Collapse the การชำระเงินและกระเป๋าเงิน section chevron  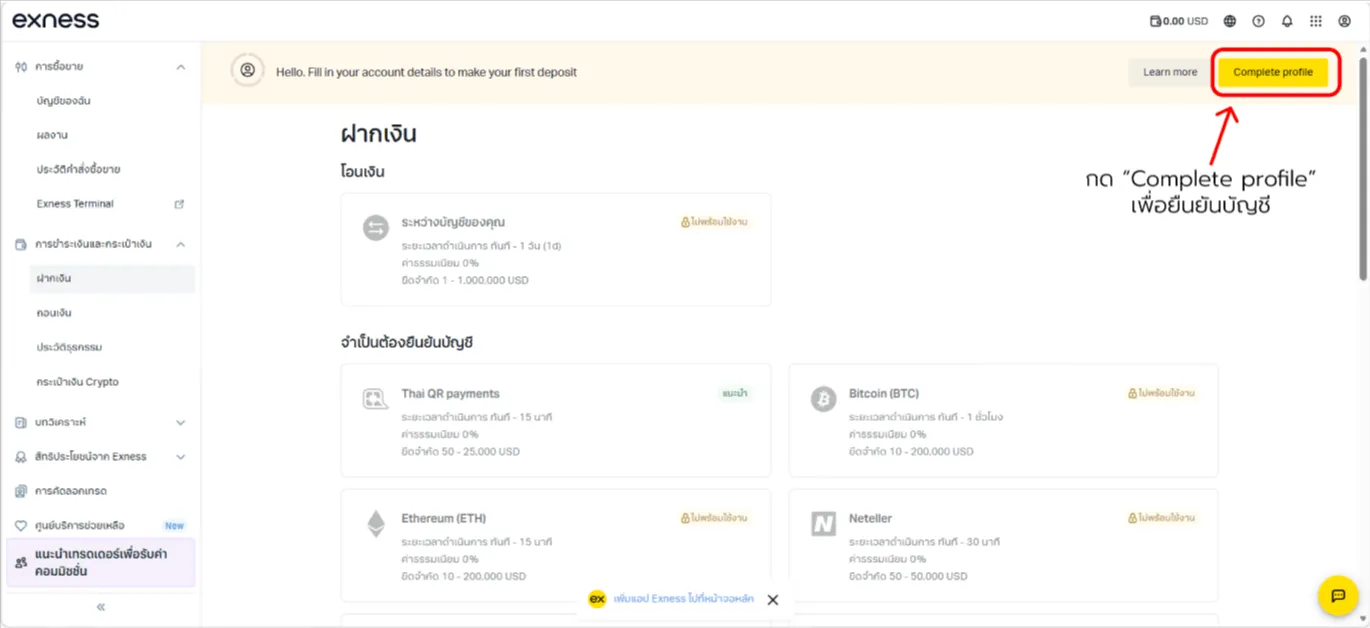[180, 244]
